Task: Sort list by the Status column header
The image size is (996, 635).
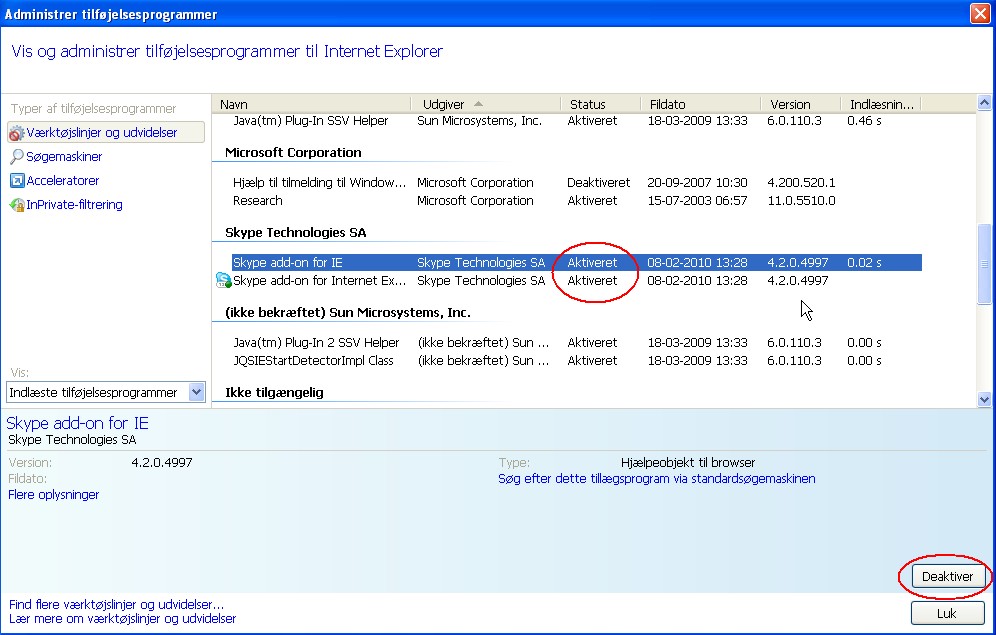Action: click(x=601, y=104)
